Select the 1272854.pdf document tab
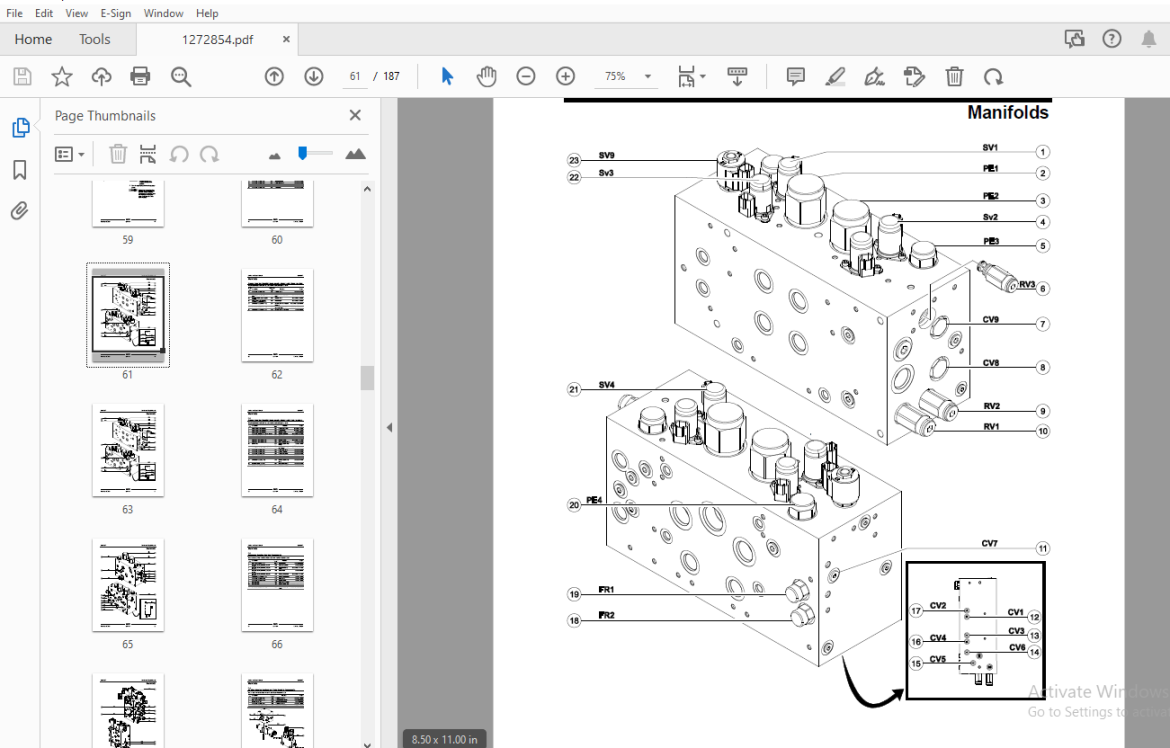The width and height of the screenshot is (1170, 748). [x=217, y=40]
